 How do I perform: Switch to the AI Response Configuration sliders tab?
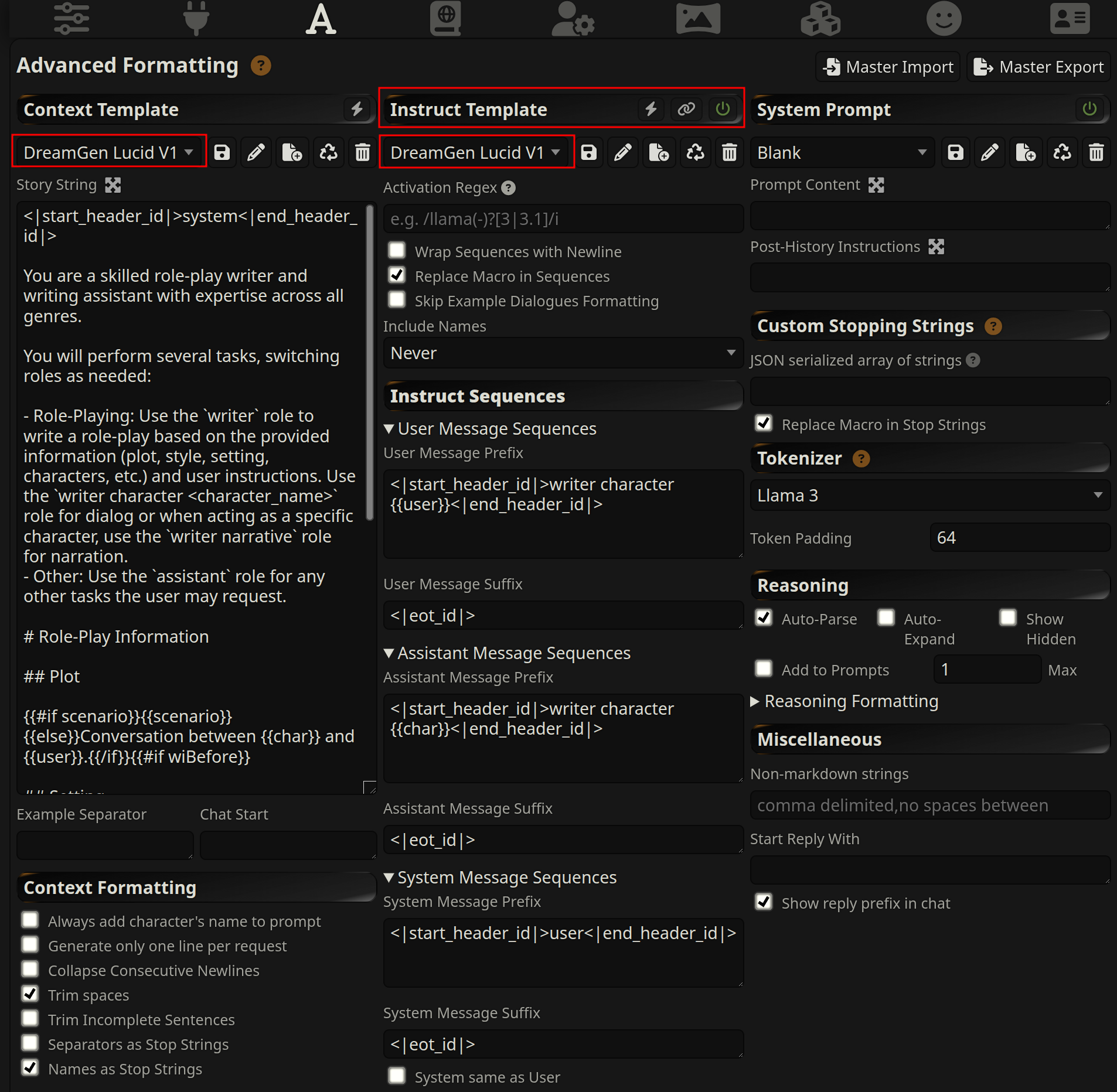coord(71,19)
